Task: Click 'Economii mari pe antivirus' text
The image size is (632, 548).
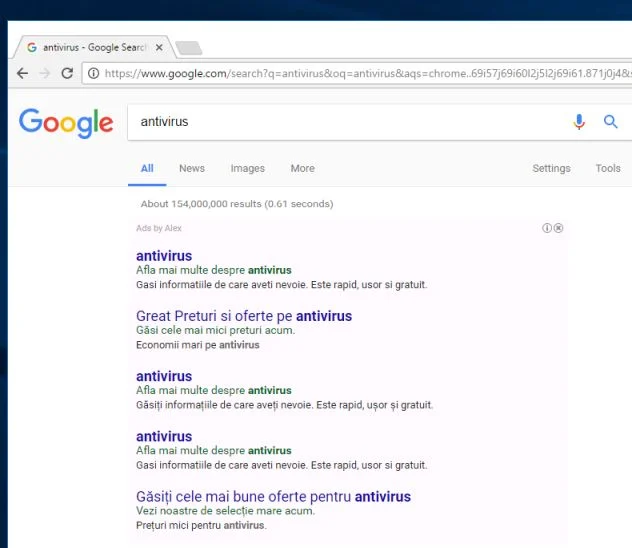Action: pos(198,345)
